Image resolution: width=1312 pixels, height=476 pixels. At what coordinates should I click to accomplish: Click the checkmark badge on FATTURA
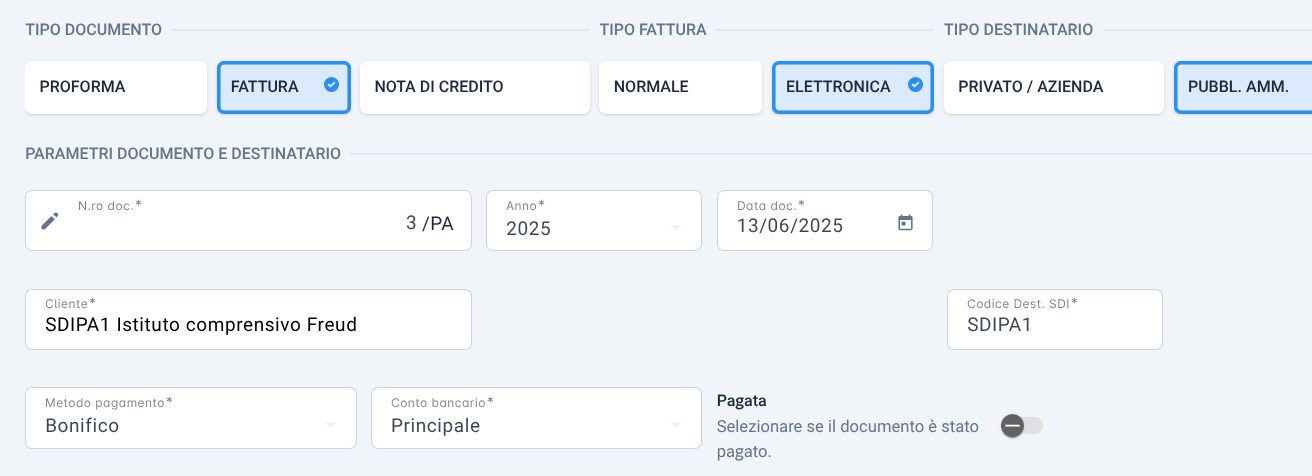click(x=331, y=85)
